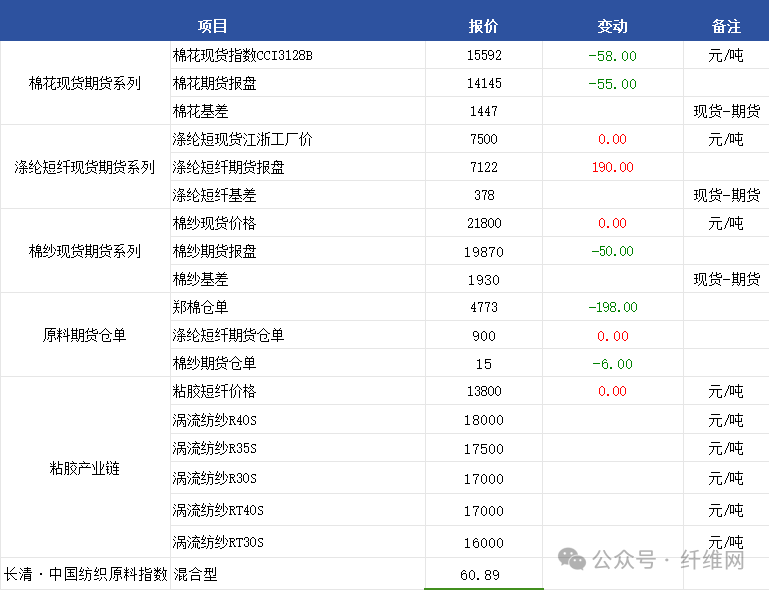The image size is (769, 590).
Task: Select the 棉纱现货期货系列 category cell
Action: click(85, 251)
